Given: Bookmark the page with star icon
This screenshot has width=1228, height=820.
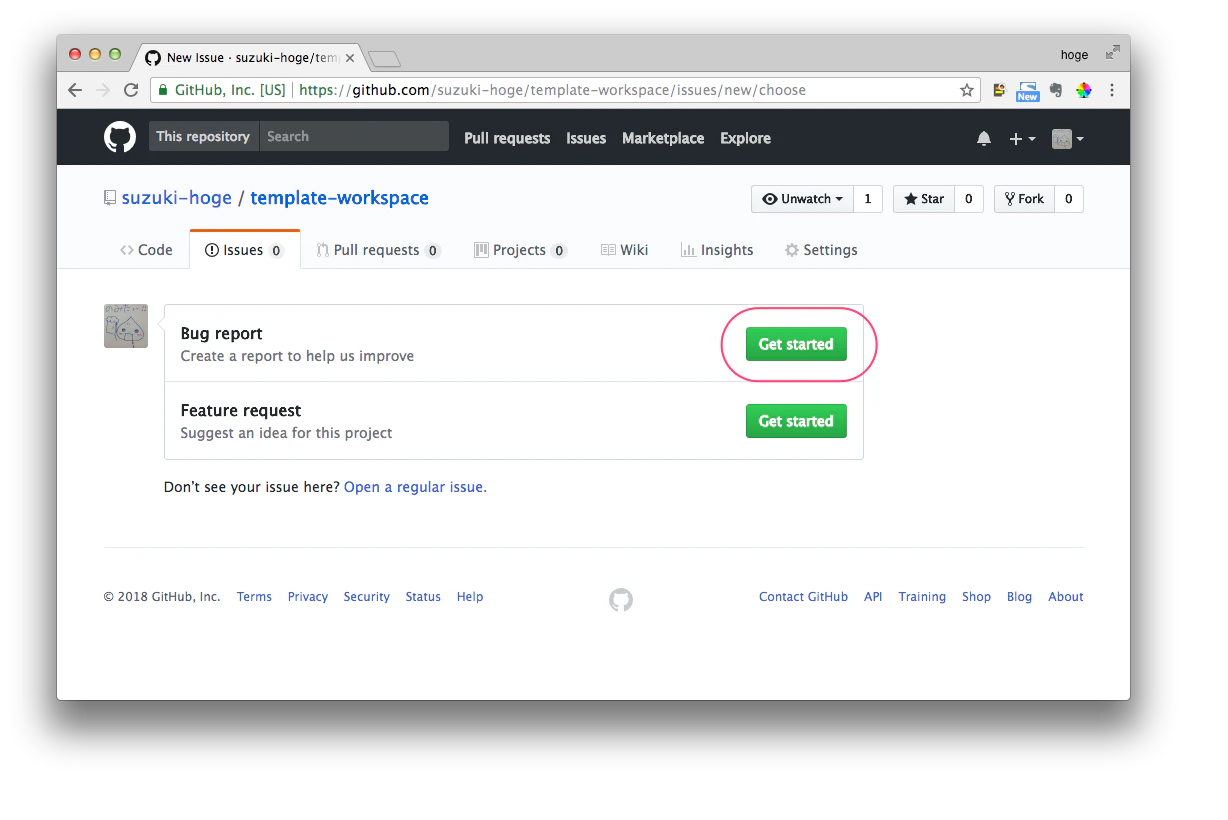Looking at the screenshot, I should pyautogui.click(x=966, y=90).
